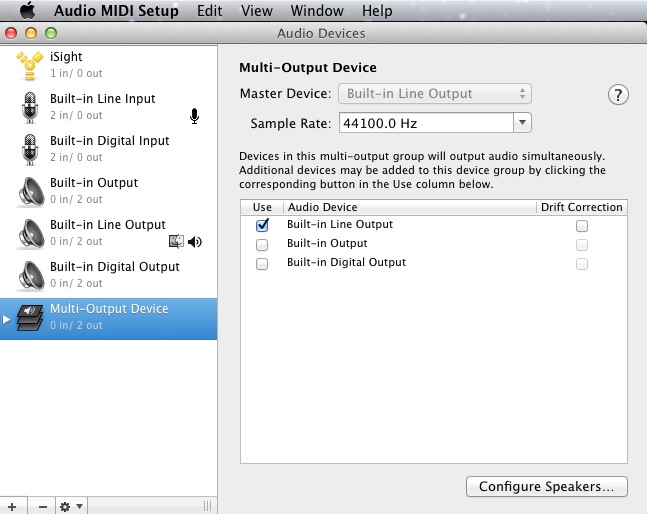Open the Apple menu
Viewport: 647px width, 514px height.
click(x=28, y=10)
